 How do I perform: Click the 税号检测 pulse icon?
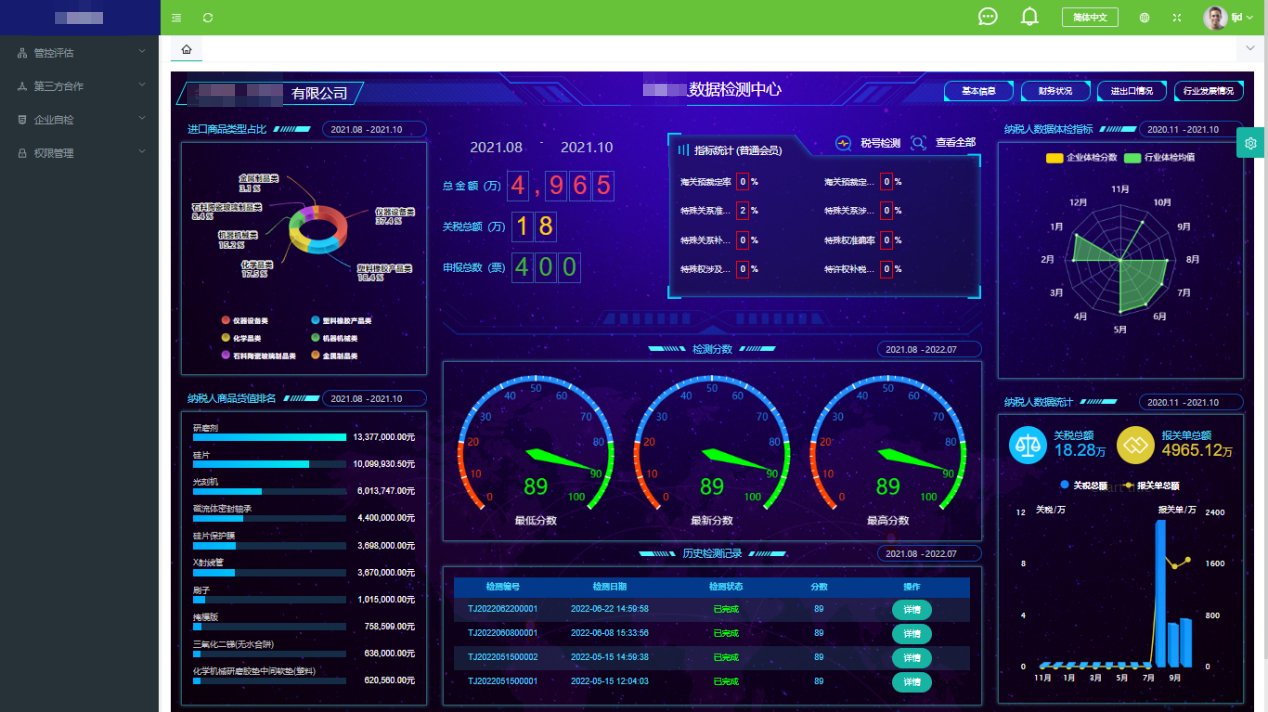(843, 143)
